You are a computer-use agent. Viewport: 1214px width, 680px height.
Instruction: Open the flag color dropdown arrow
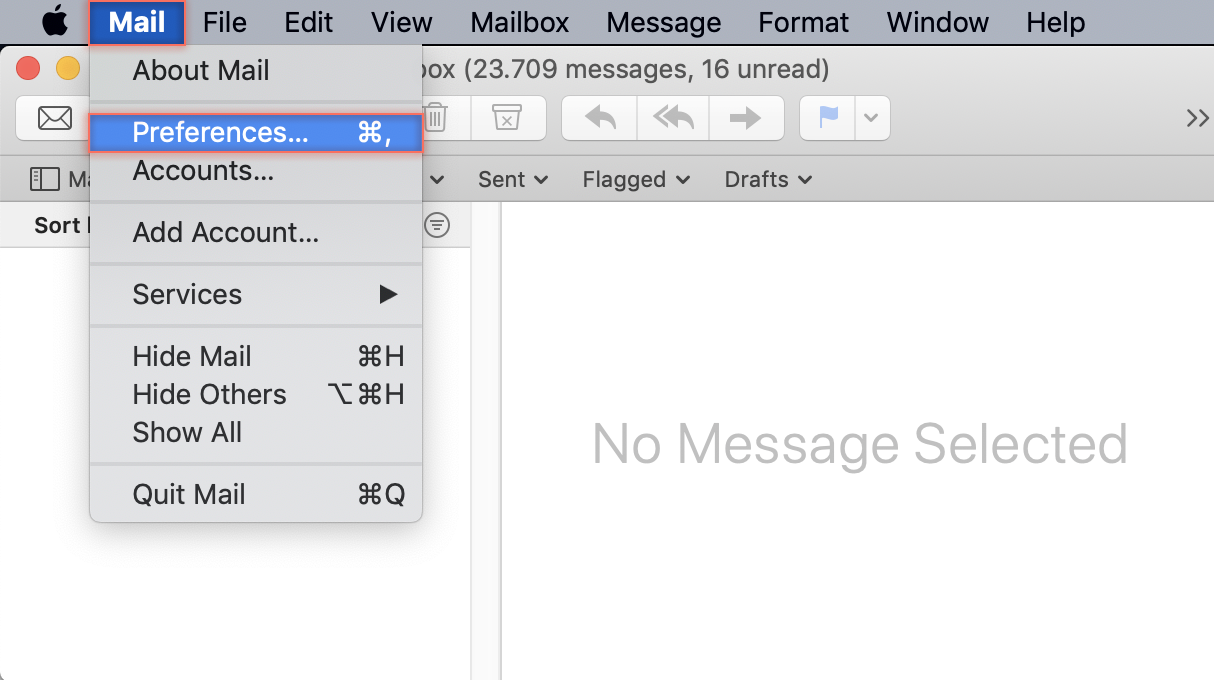(872, 118)
